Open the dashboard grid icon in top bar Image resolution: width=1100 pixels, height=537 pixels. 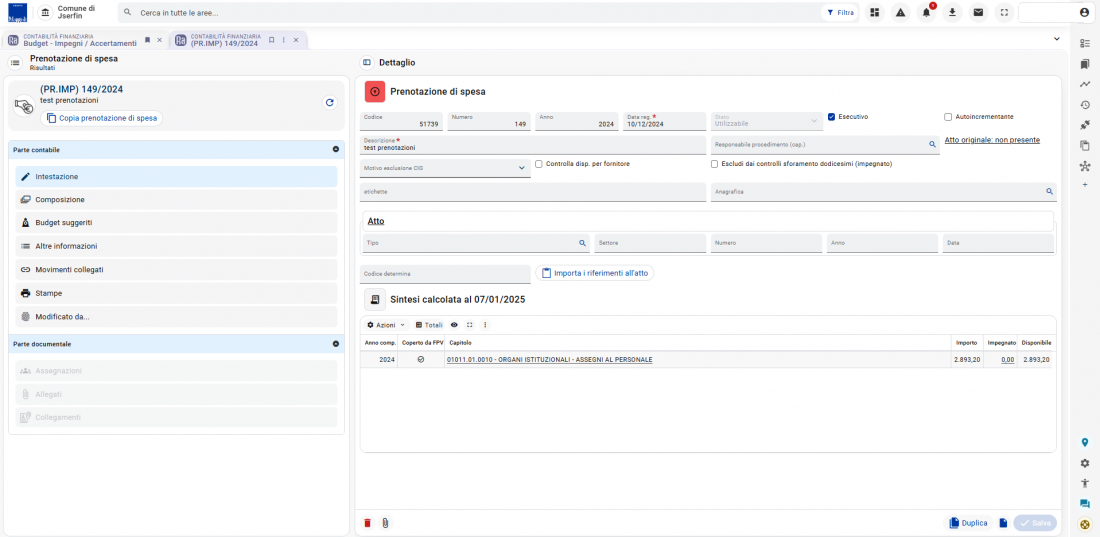(x=874, y=13)
